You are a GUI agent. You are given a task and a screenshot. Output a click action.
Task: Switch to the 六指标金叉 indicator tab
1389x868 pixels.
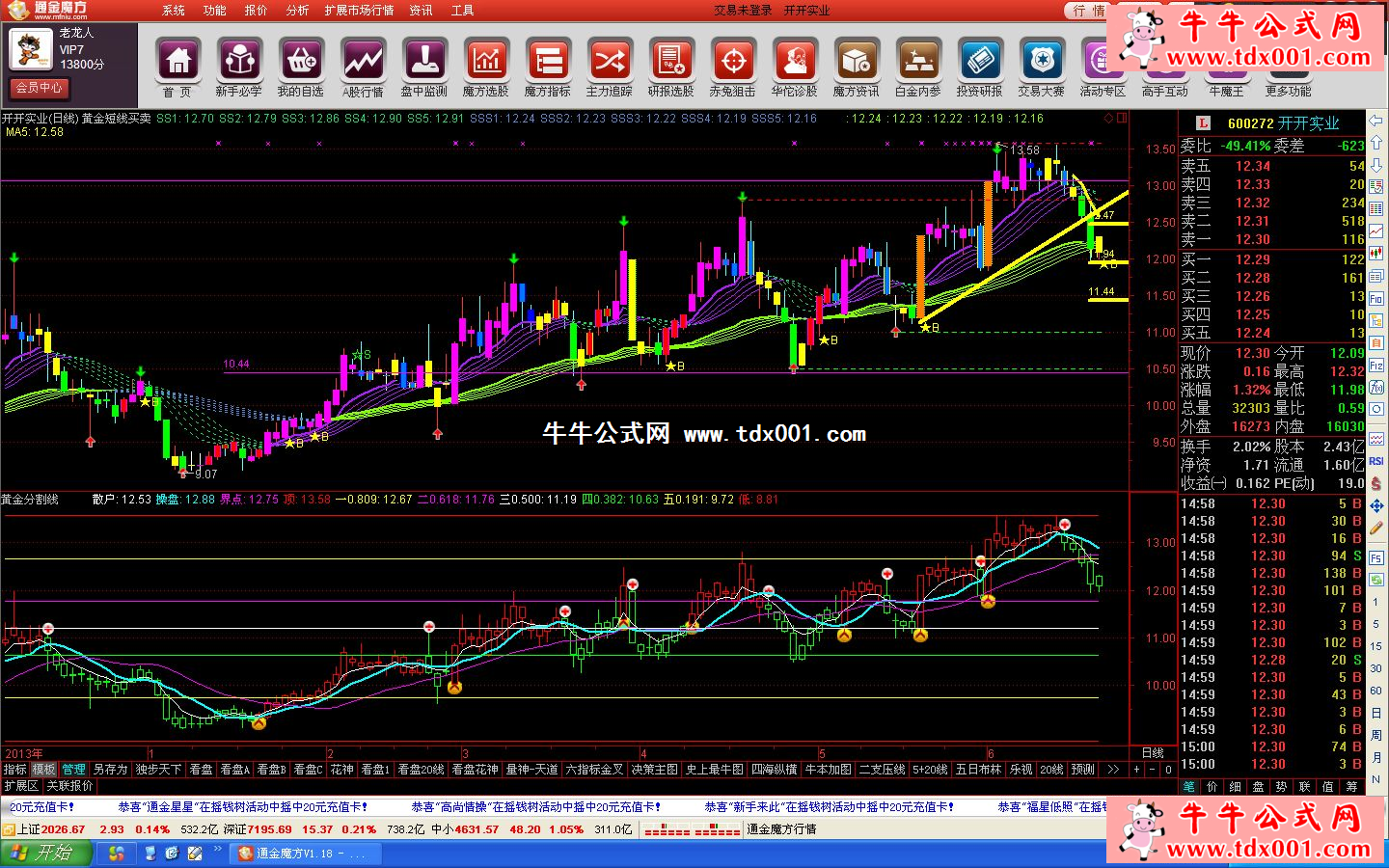click(594, 770)
